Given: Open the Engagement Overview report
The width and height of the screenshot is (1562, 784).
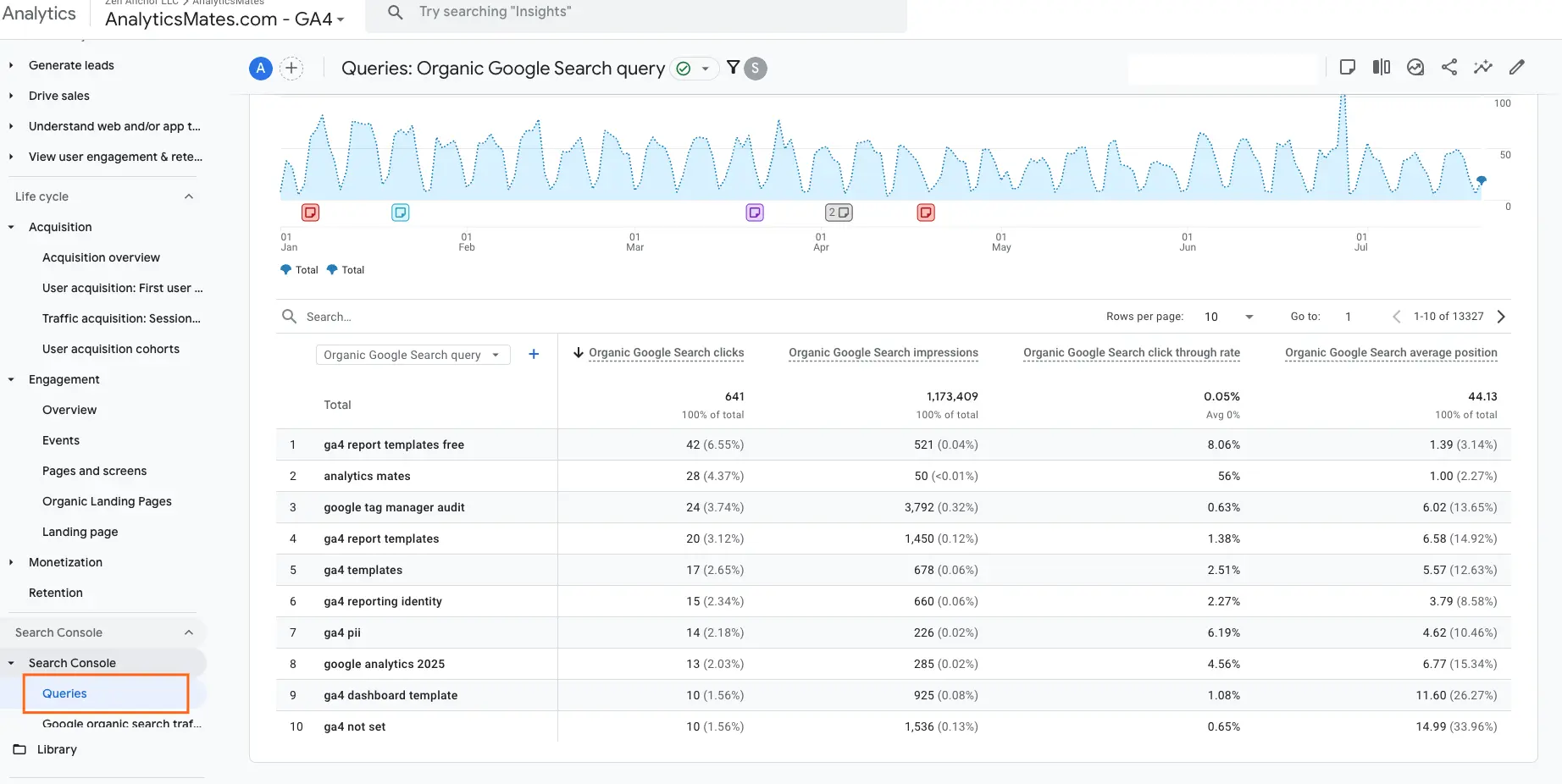Looking at the screenshot, I should click(69, 410).
